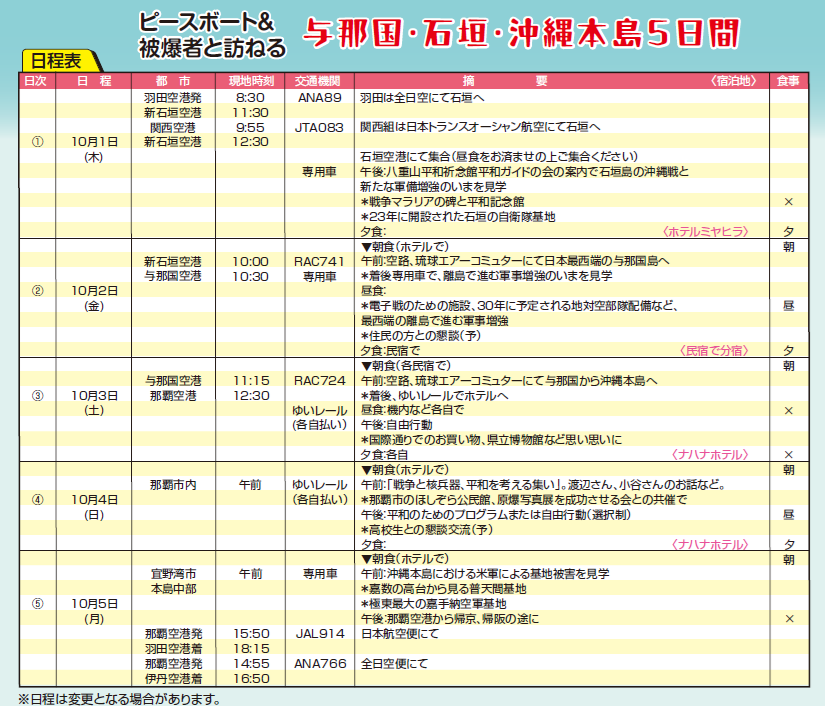The height and width of the screenshot is (706, 825).
Task: Open the 民宿で分宿 accommodation note
Action: pos(714,351)
